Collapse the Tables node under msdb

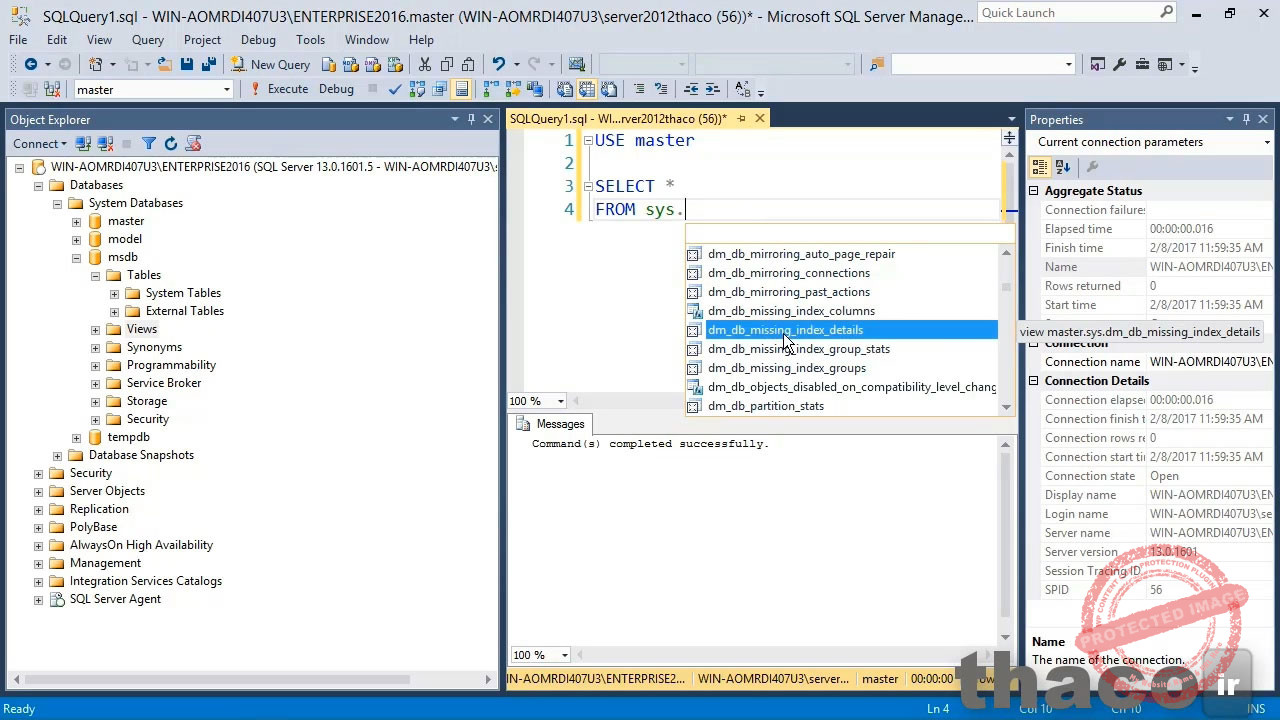(x=96, y=275)
